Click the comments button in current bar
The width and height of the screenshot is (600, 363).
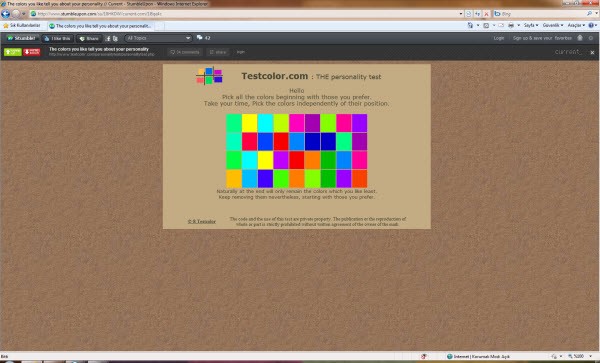185,52
